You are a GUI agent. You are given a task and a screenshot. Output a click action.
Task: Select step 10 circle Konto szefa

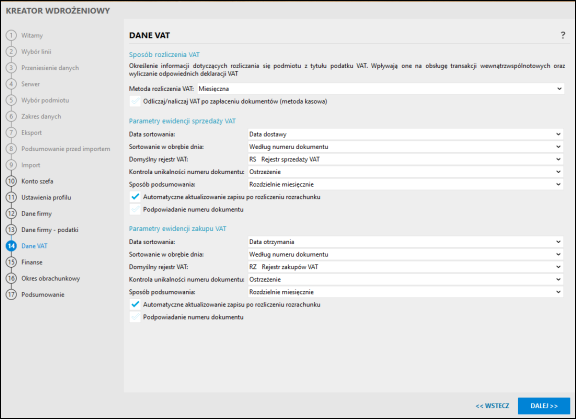[x=11, y=181]
